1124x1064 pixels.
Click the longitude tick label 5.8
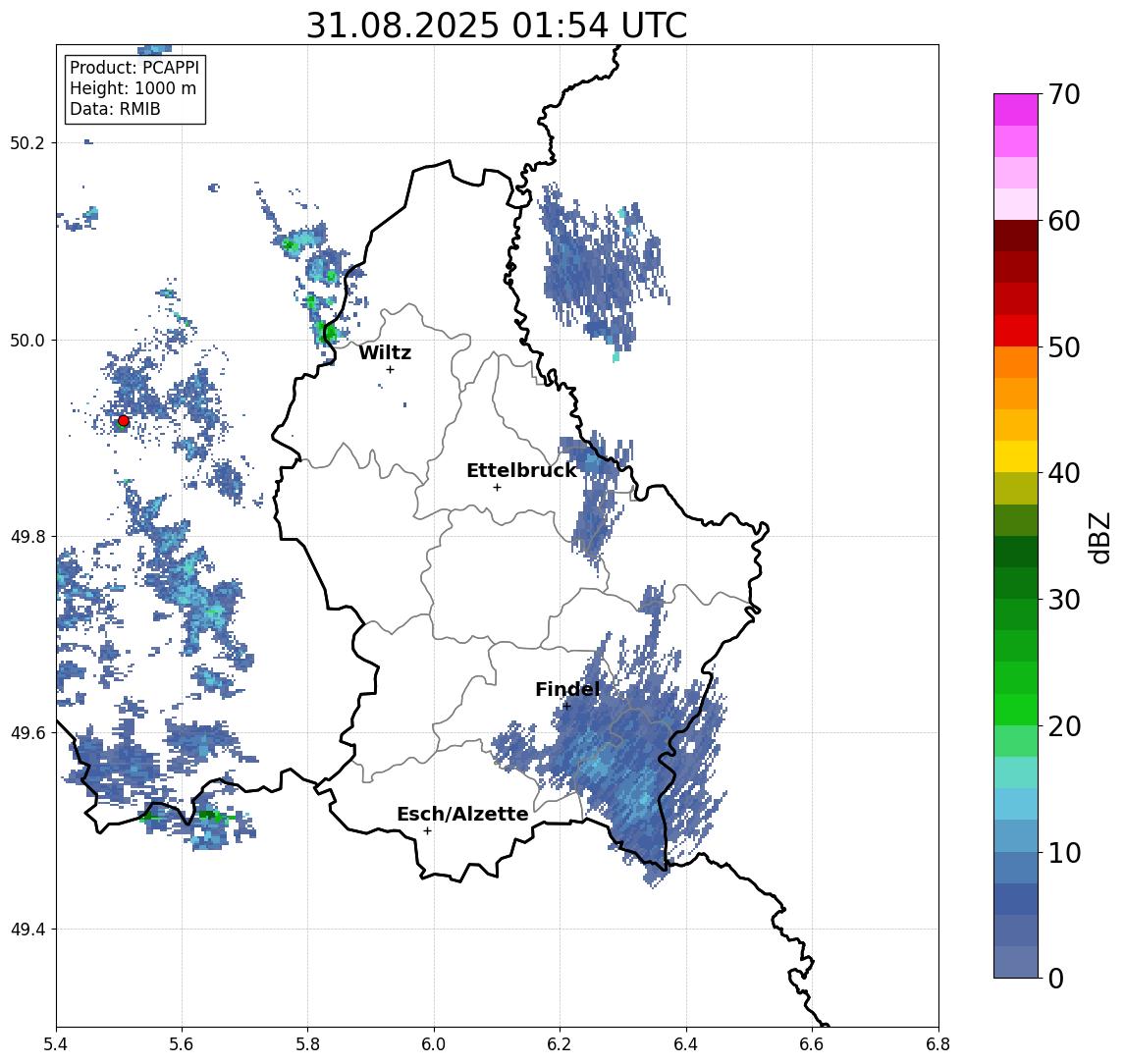[307, 1044]
